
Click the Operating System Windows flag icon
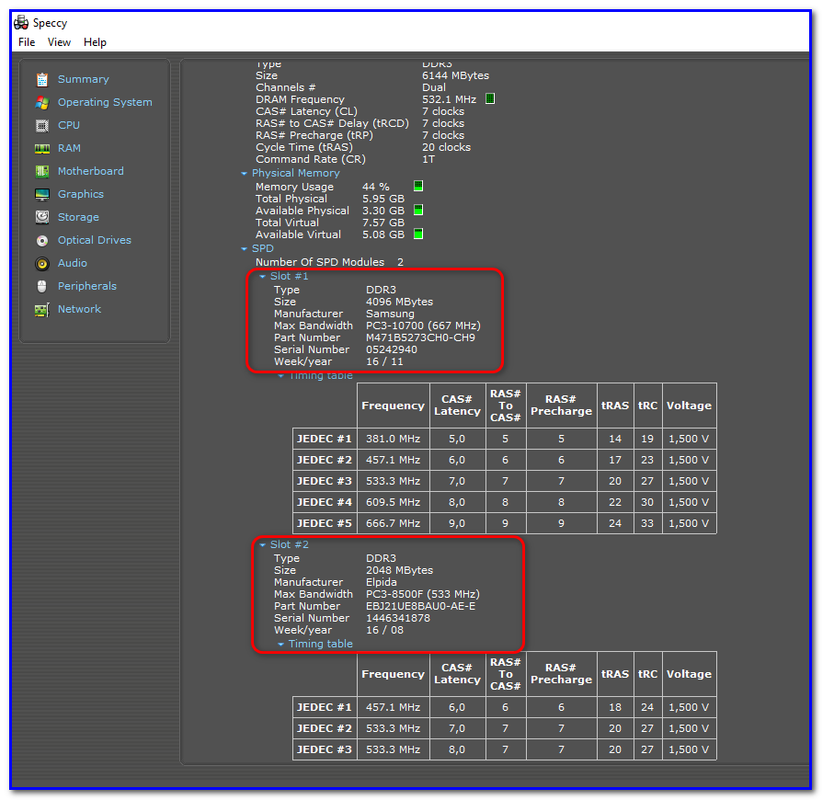pyautogui.click(x=42, y=103)
